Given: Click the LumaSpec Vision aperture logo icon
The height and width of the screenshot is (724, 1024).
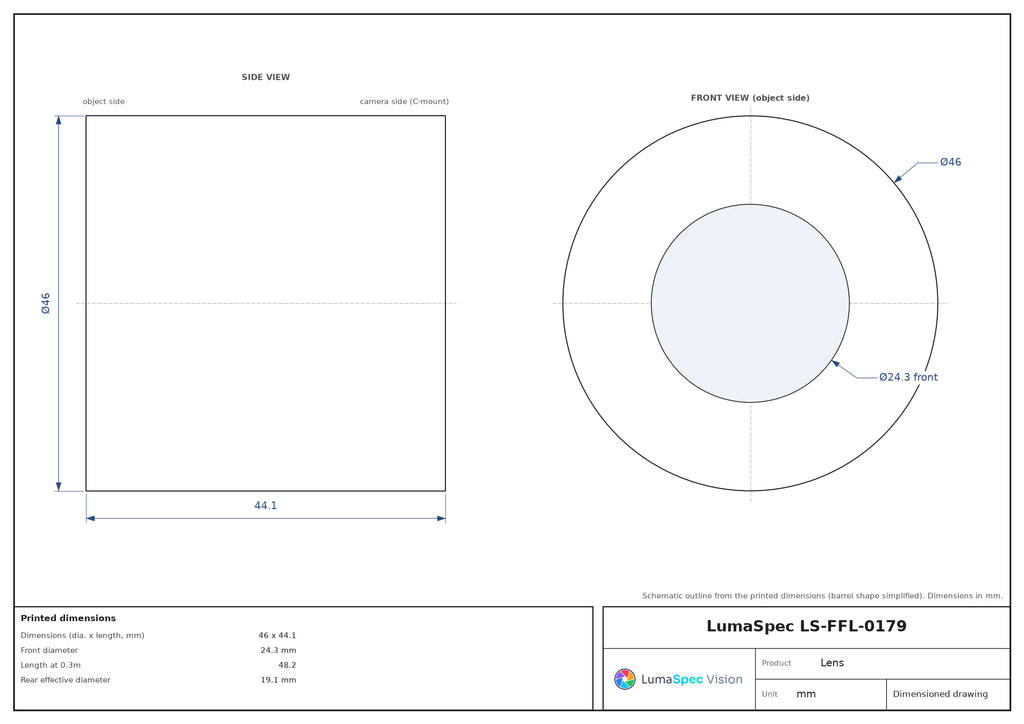Looking at the screenshot, I should tap(624, 679).
